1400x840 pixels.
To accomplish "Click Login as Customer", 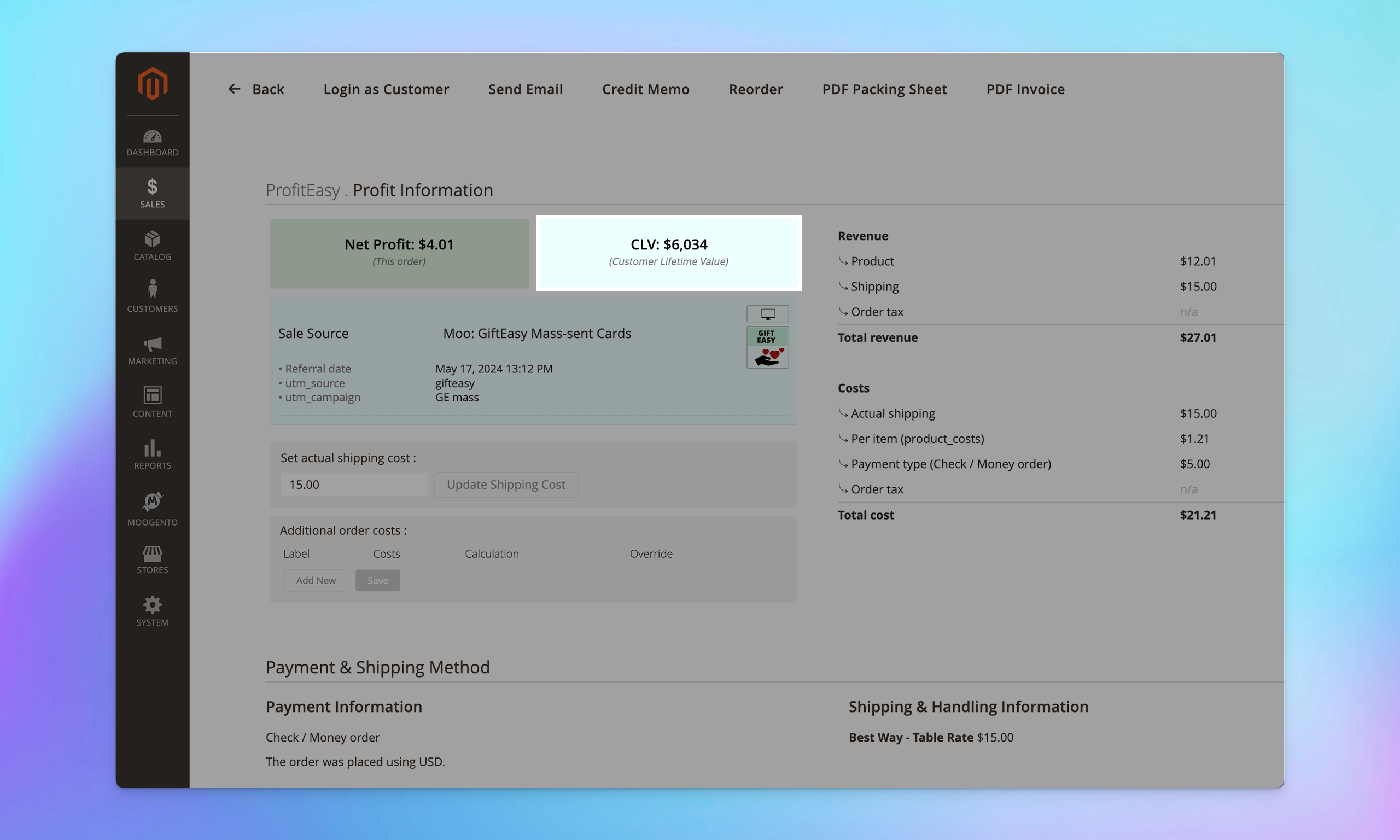I will 386,89.
